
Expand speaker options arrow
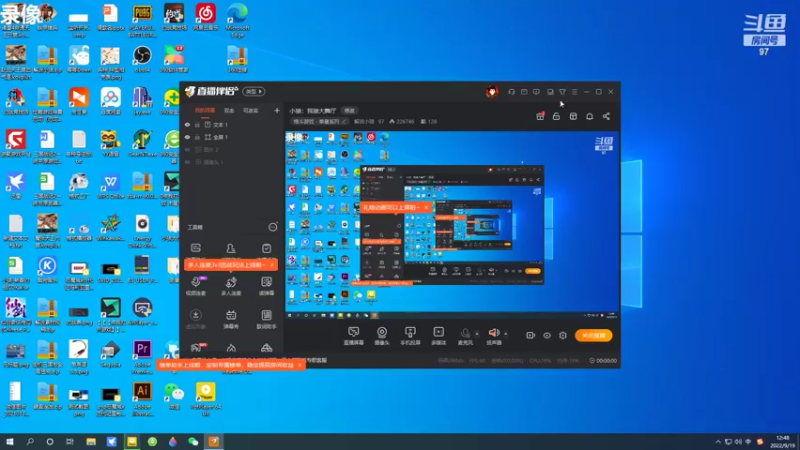click(x=506, y=334)
